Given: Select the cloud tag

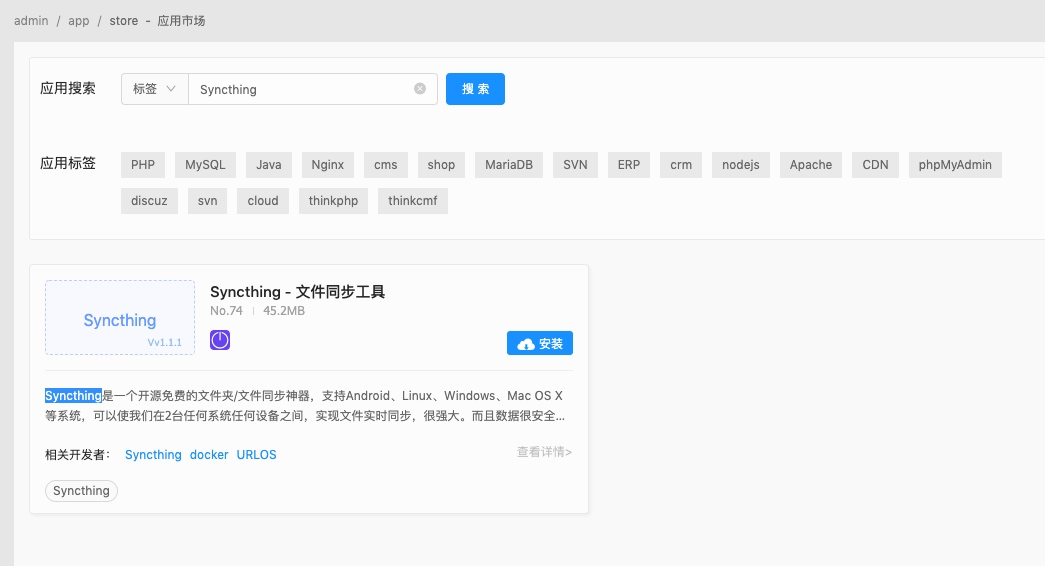Looking at the screenshot, I should [x=263, y=201].
